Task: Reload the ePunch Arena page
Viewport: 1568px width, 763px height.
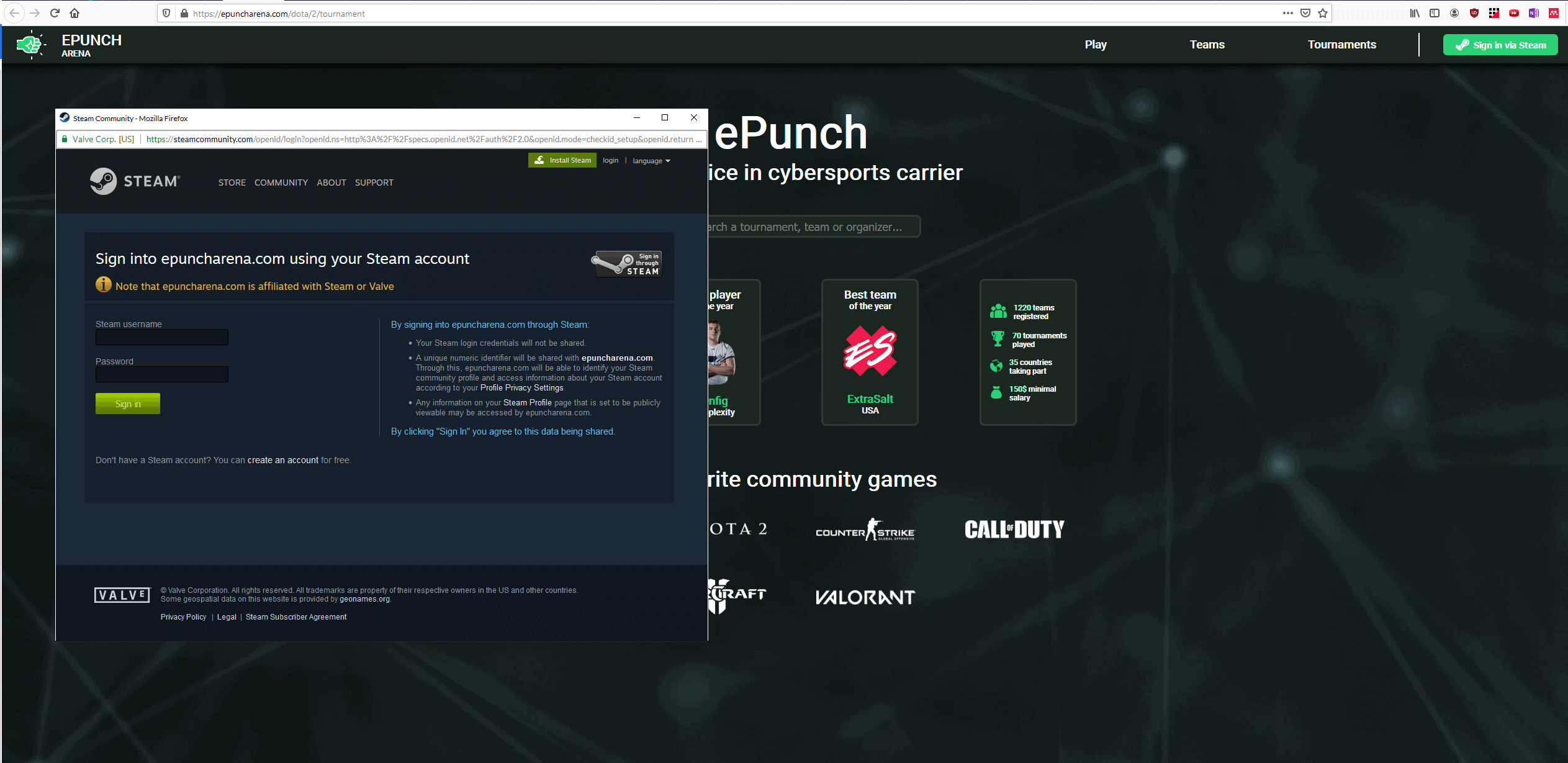Action: coord(55,13)
